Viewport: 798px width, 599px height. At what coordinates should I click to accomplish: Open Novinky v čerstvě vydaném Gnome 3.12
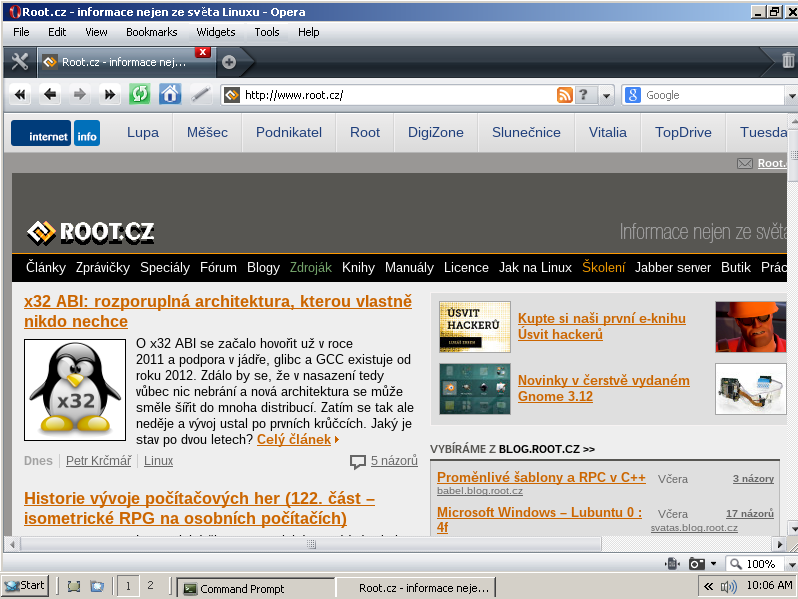(x=604, y=388)
